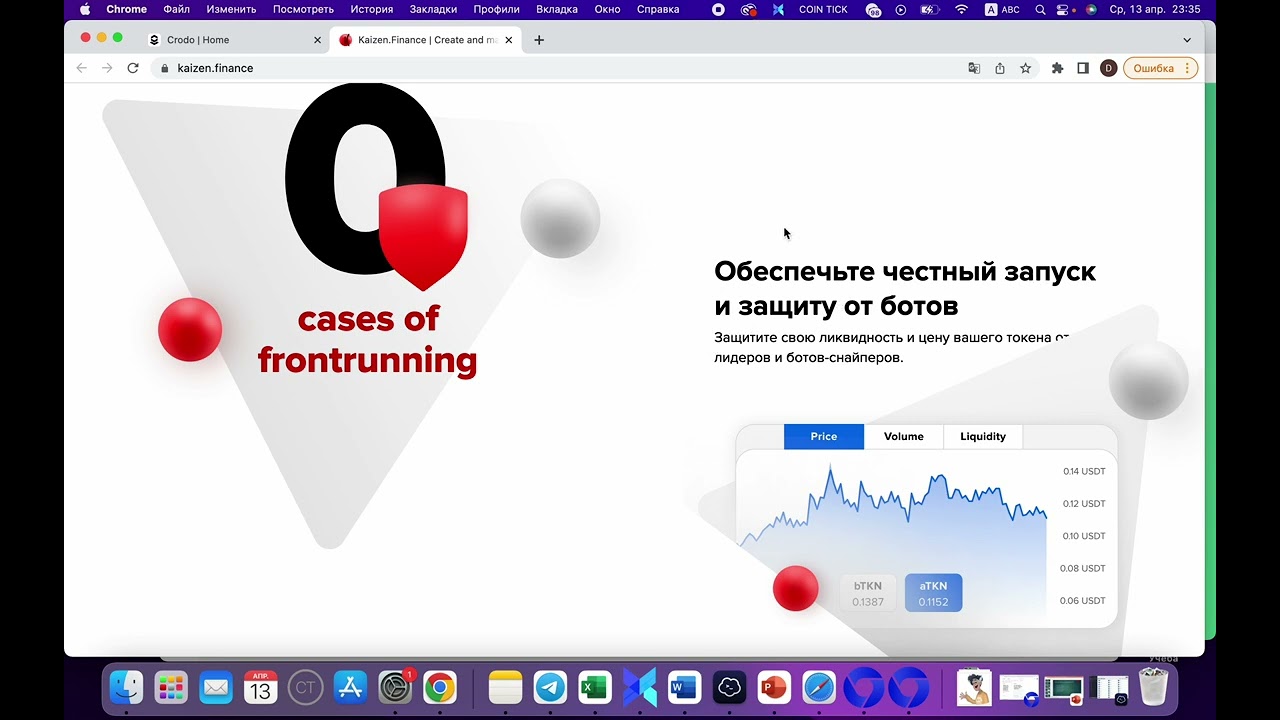Click the 'cases of frontrunning' text
The width and height of the screenshot is (1280, 720).
(x=367, y=340)
